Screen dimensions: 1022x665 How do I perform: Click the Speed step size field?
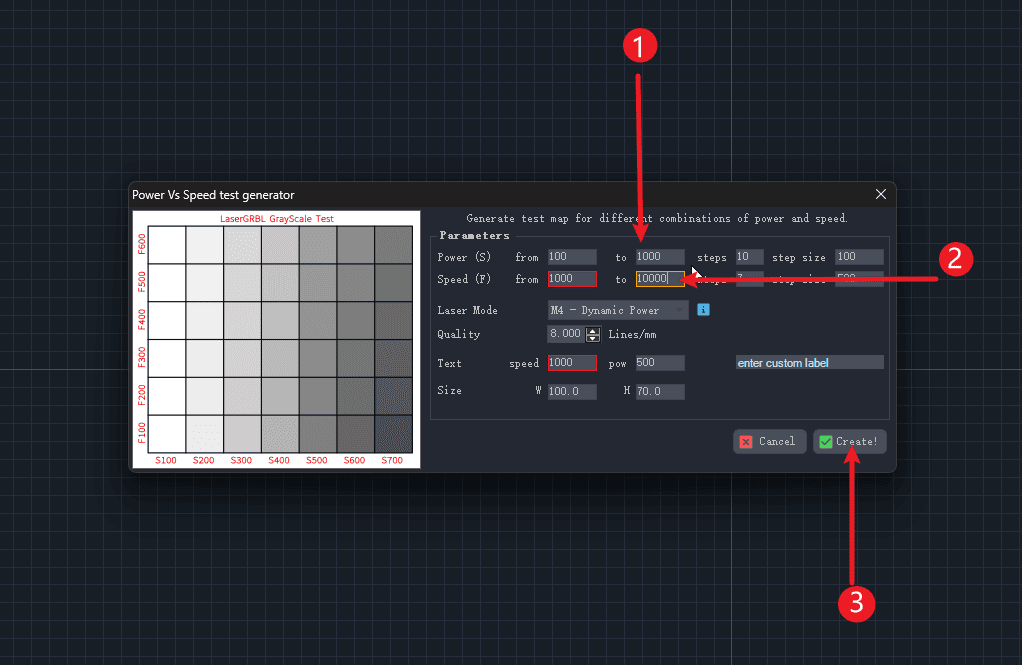point(859,279)
